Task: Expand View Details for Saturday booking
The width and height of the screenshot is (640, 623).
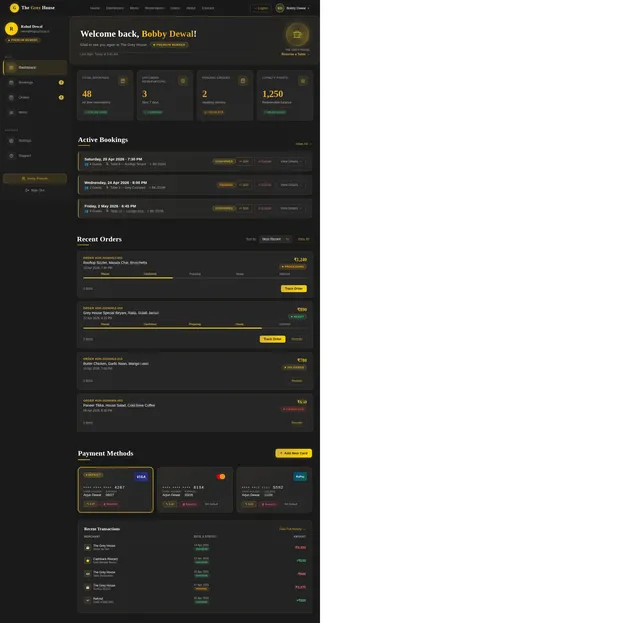Action: 291,162
